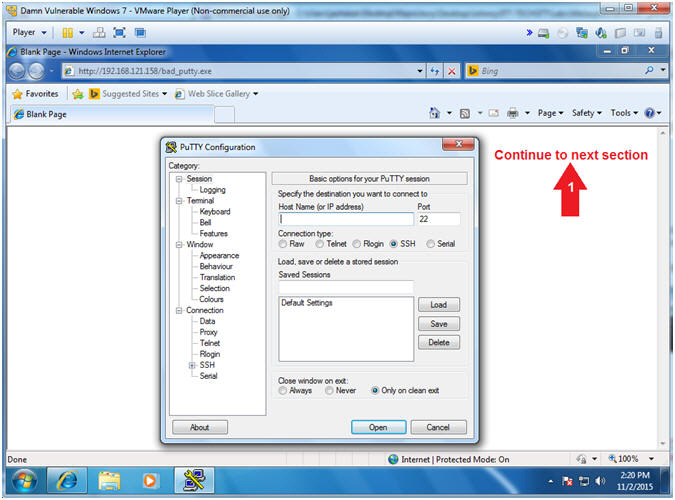Click the VMware printer device icon
675x500 pixels.
(x=620, y=33)
